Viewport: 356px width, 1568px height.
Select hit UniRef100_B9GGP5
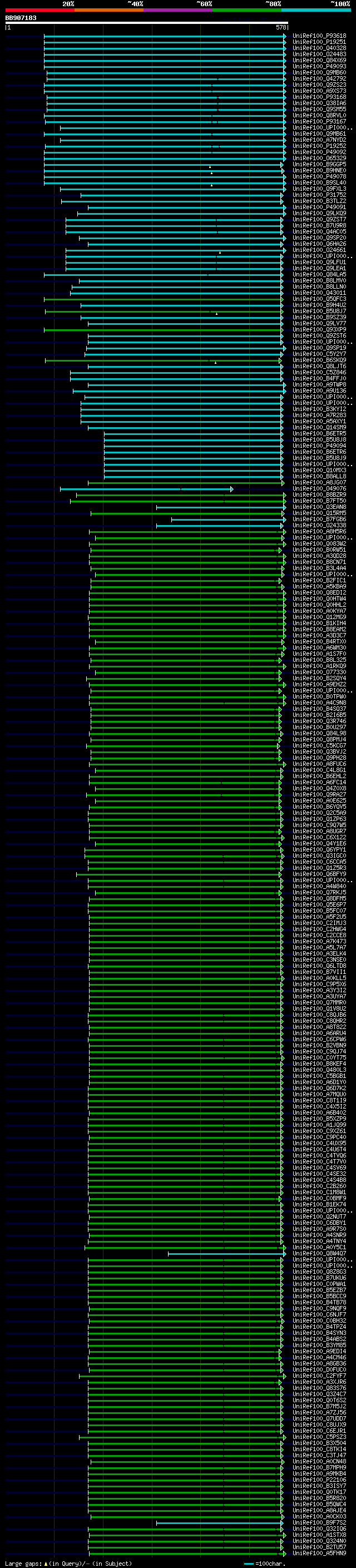point(319,164)
